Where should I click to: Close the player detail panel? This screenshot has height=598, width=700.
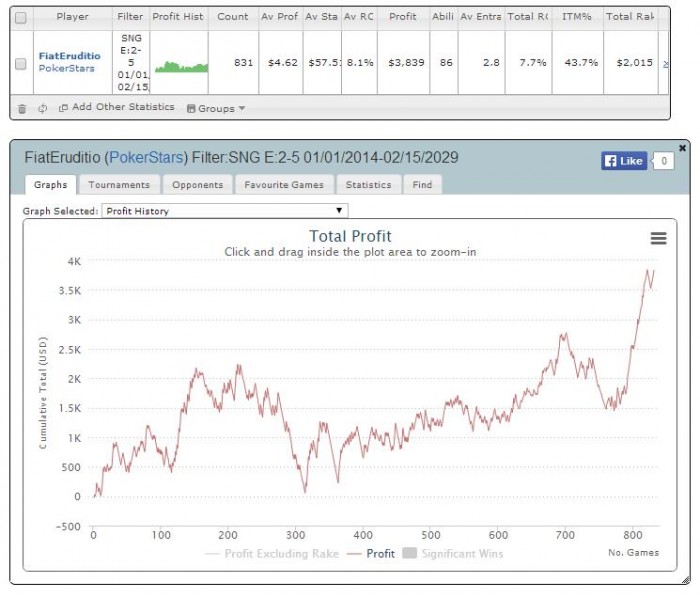coord(682,148)
